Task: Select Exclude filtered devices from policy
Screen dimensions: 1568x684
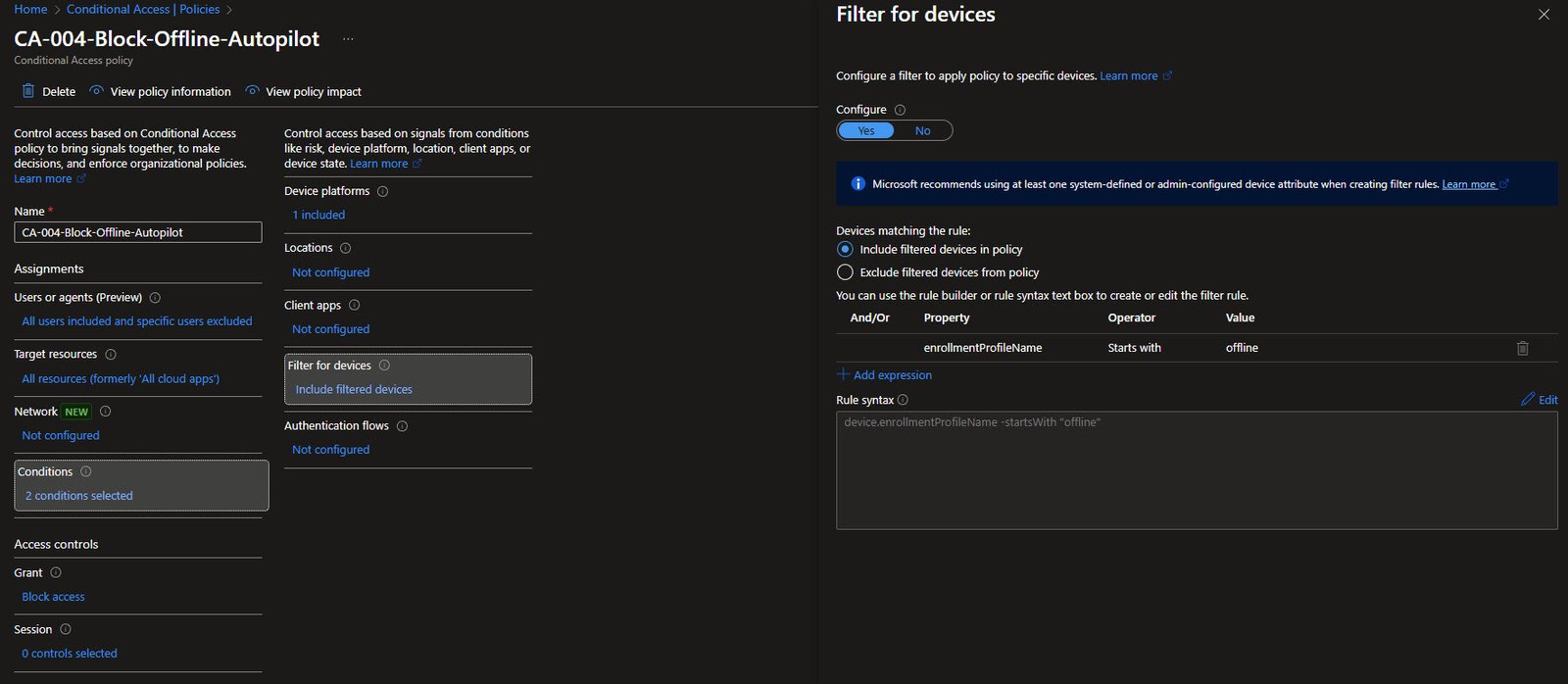Action: click(x=845, y=272)
